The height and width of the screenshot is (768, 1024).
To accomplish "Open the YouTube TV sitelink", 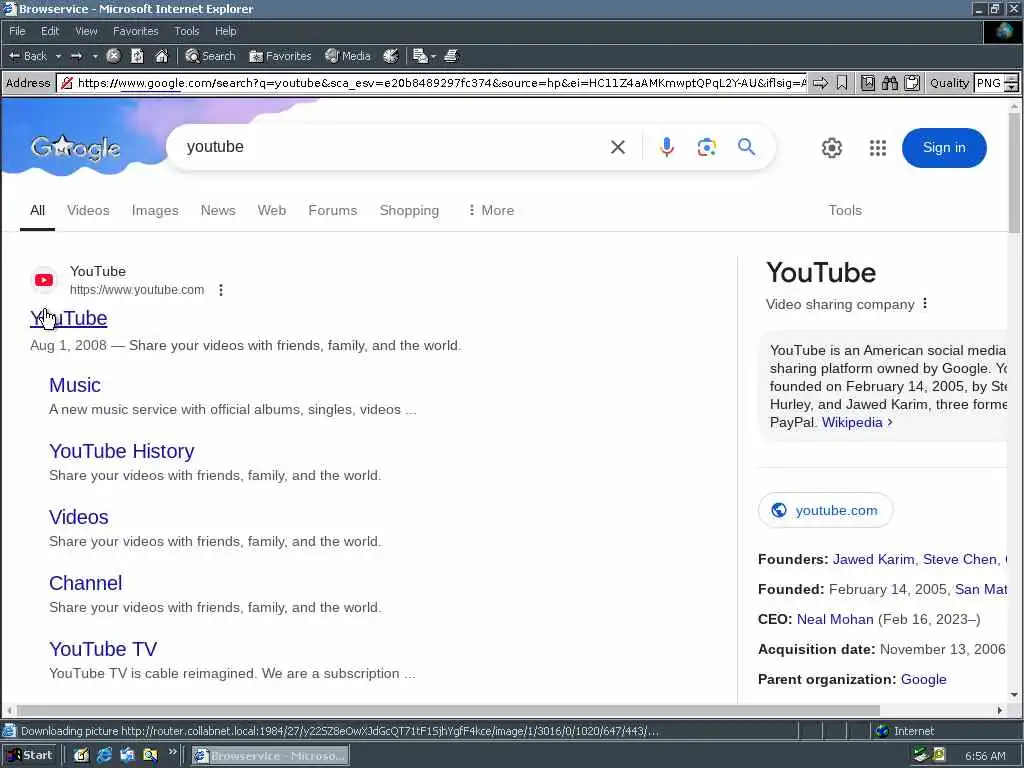I will point(103,649).
